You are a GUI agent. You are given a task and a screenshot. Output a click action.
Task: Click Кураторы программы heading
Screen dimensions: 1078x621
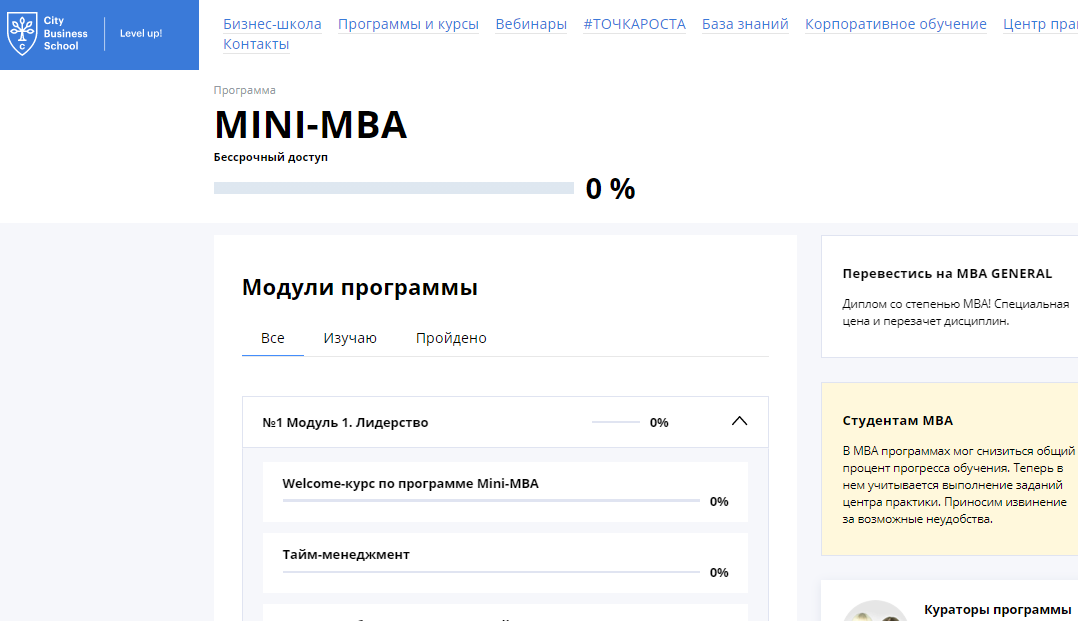(998, 609)
